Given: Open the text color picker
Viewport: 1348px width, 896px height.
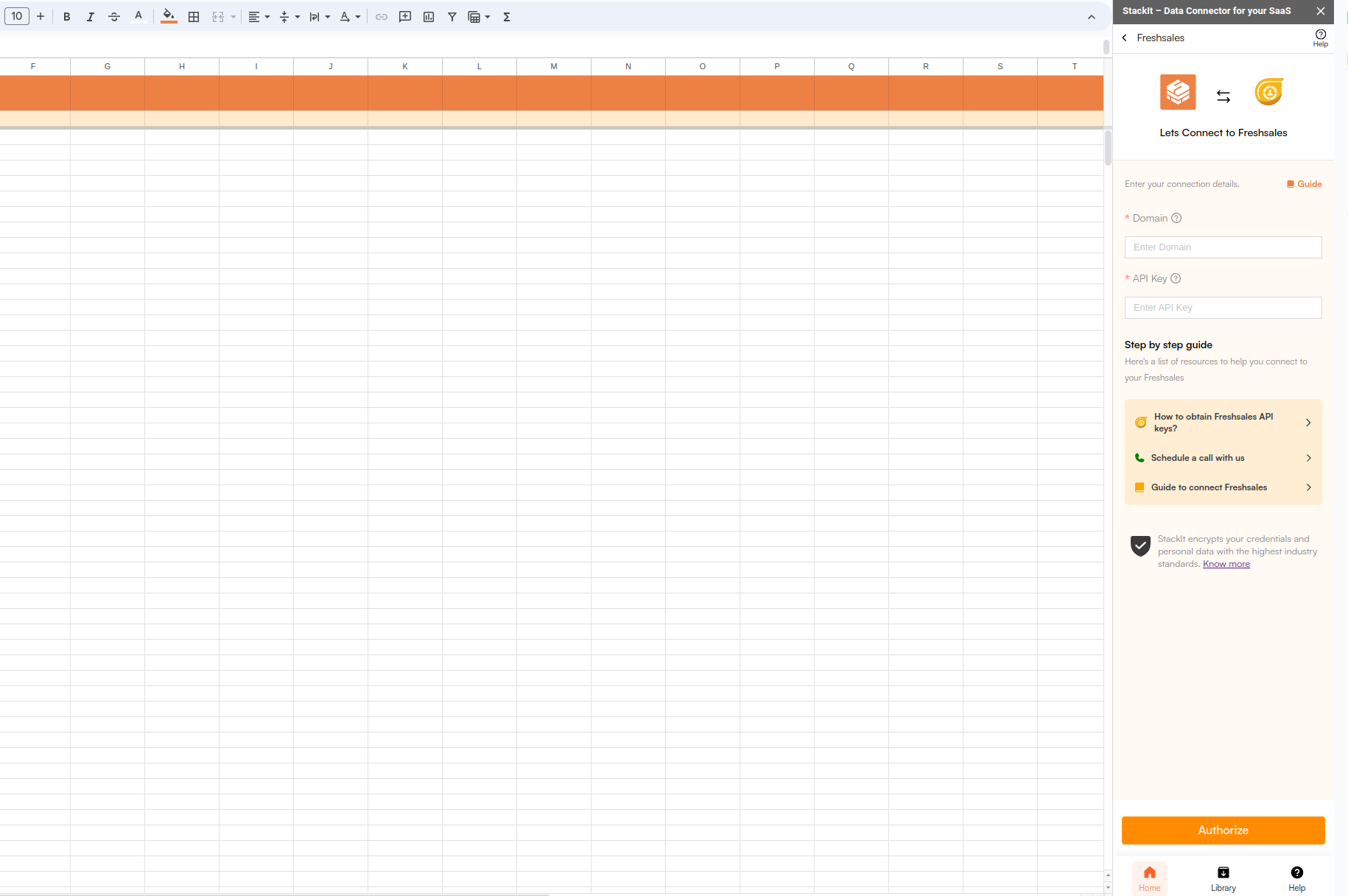Looking at the screenshot, I should tap(138, 17).
